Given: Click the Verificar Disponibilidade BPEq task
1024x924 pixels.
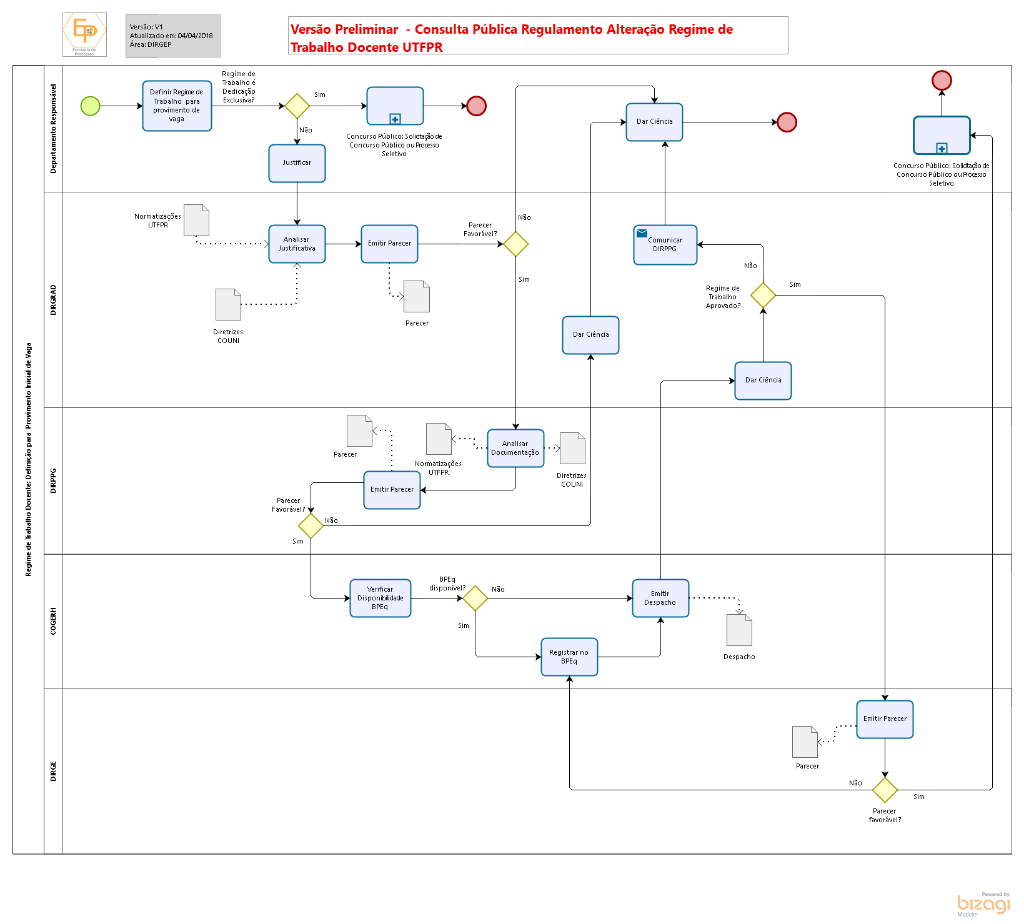Looking at the screenshot, I should [380, 598].
